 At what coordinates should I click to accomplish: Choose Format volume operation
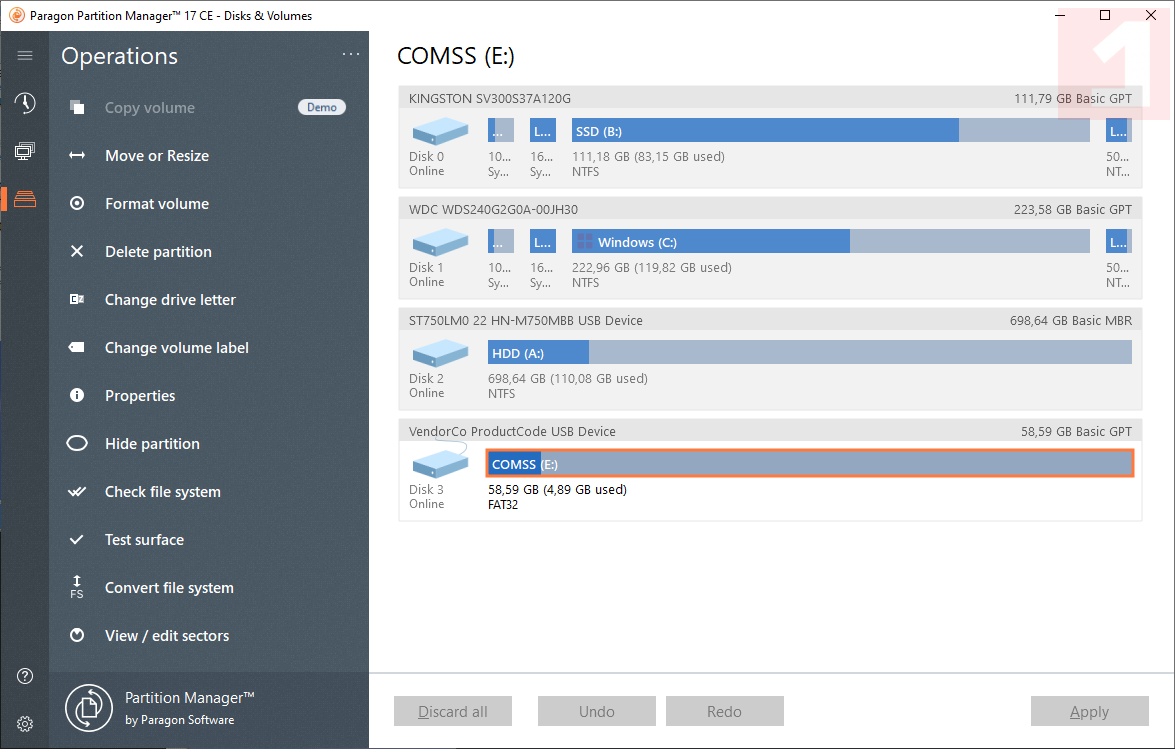pyautogui.click(x=157, y=204)
